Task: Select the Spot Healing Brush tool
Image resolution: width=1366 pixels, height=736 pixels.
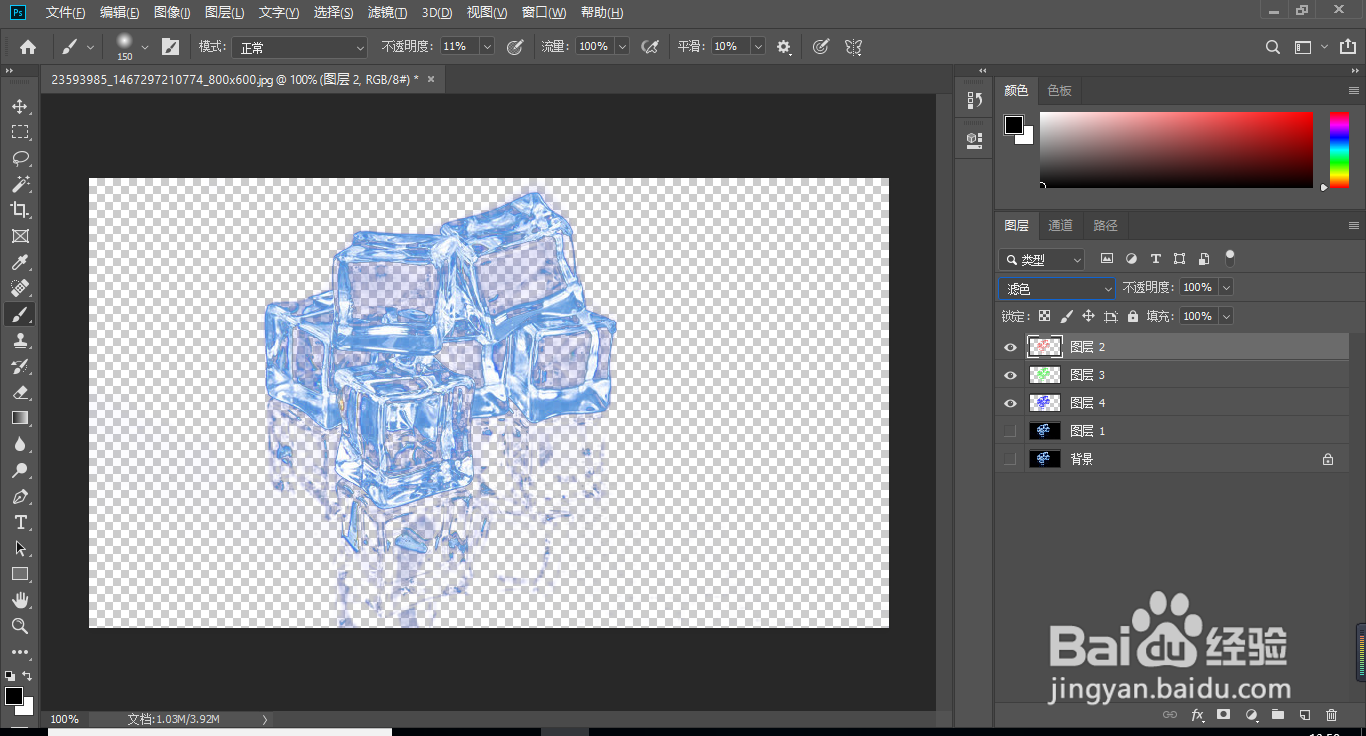Action: pyautogui.click(x=20, y=288)
